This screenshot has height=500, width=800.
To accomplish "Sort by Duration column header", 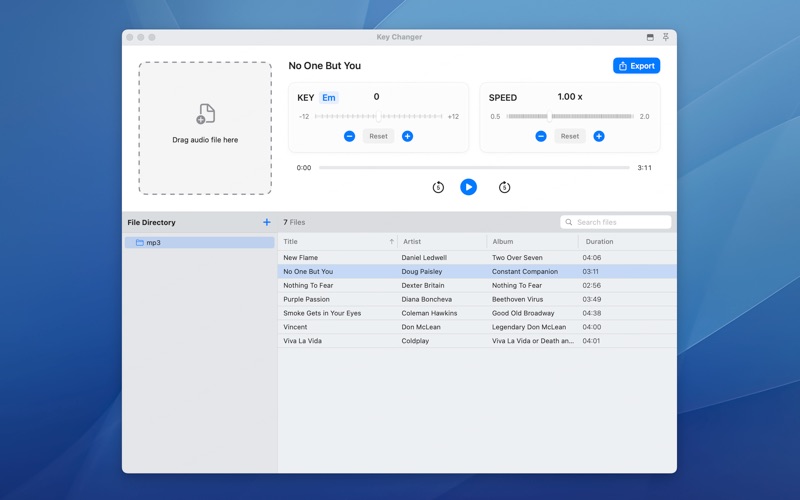I will (x=627, y=241).
